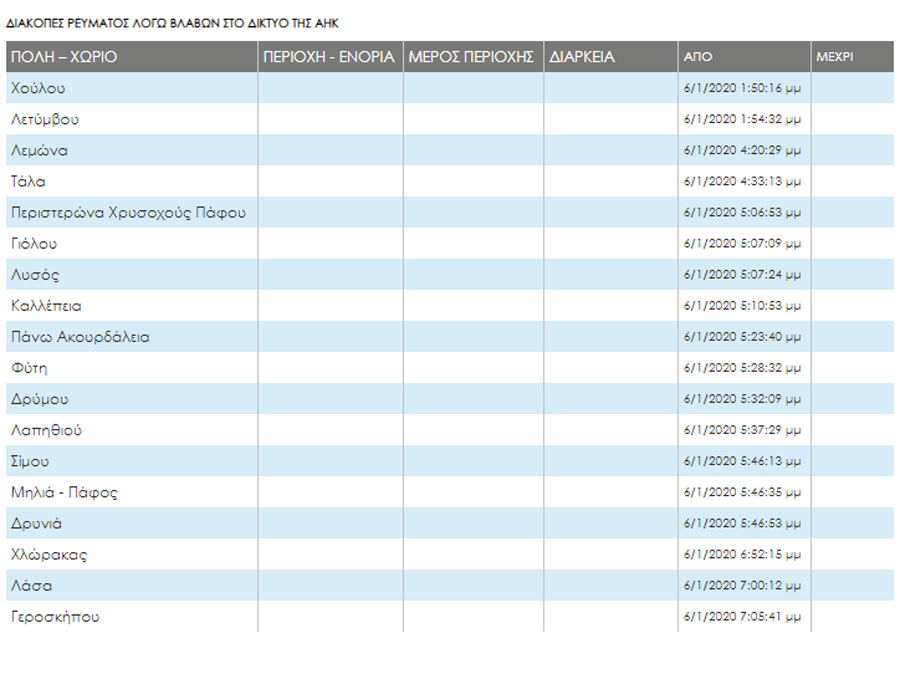Click the ΔΙΑΡΚΕΙΑ column header
This screenshot has width=900, height=674.
(x=611, y=57)
